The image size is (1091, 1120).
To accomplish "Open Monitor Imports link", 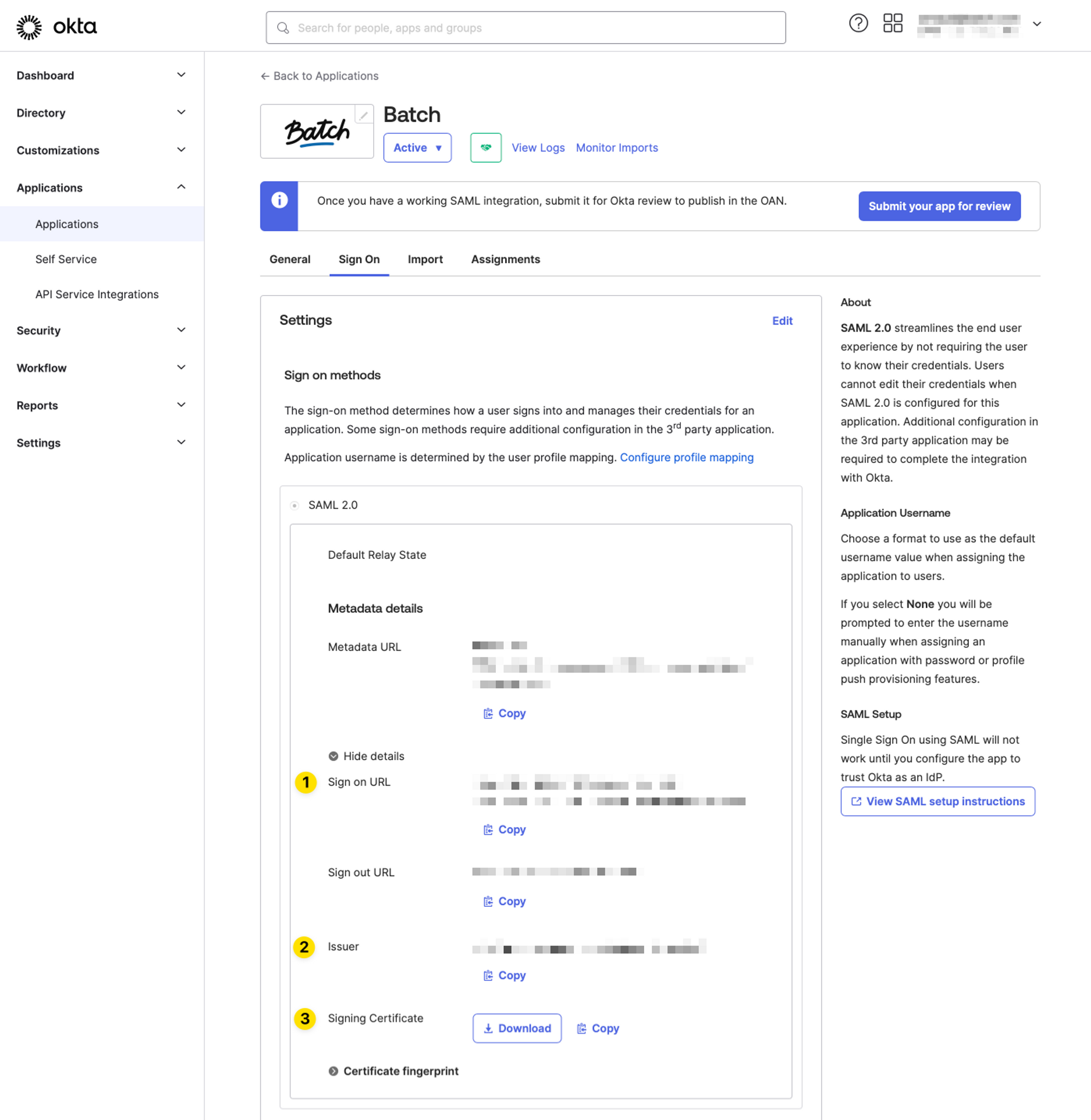I will [616, 148].
